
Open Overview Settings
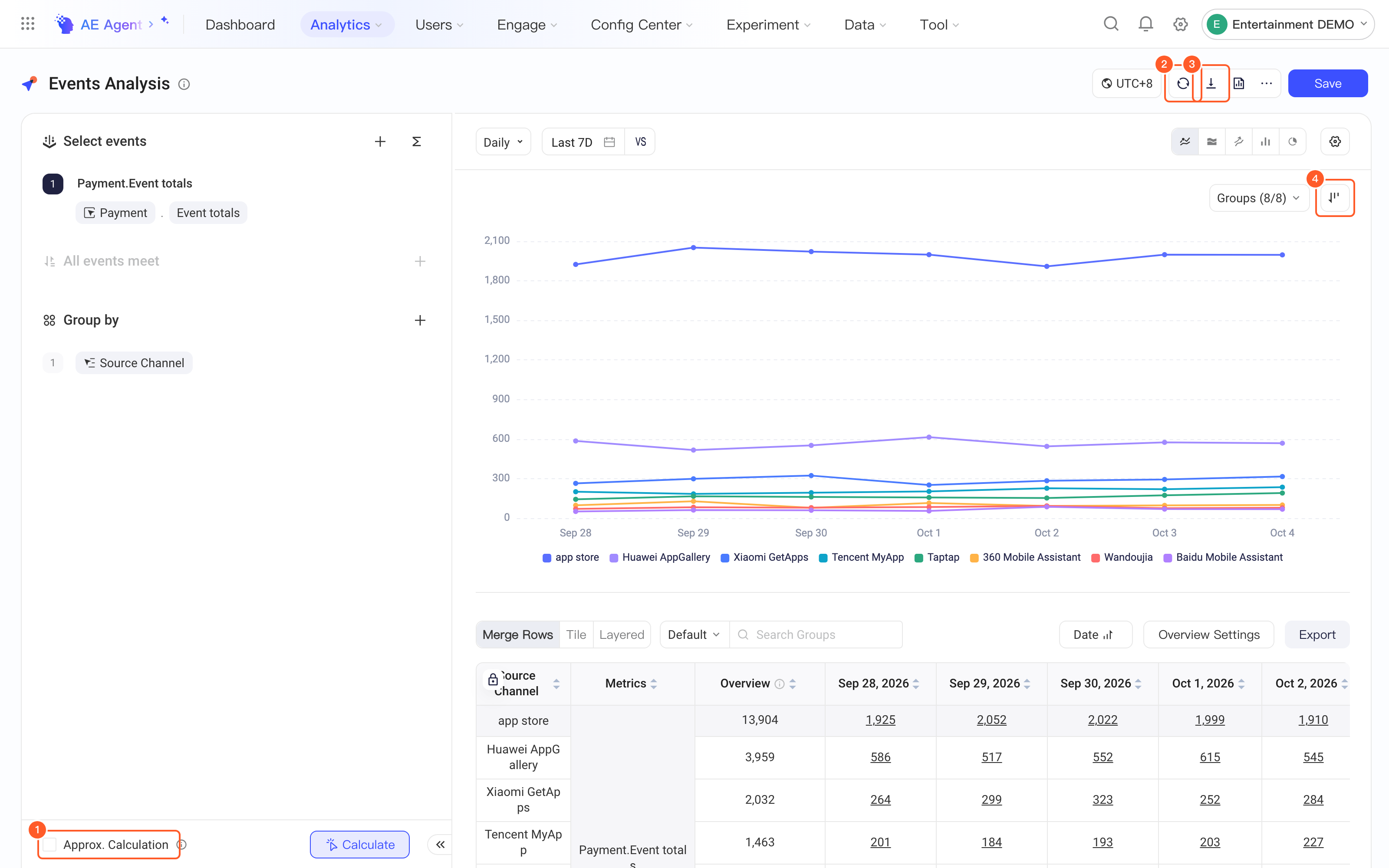(x=1209, y=635)
